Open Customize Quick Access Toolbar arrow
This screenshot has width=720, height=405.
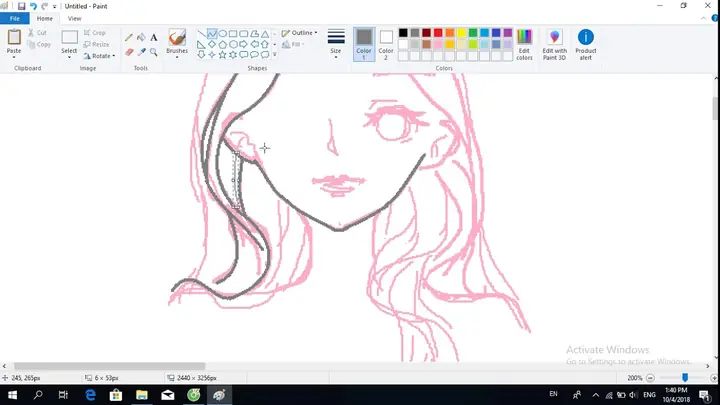(x=54, y=7)
